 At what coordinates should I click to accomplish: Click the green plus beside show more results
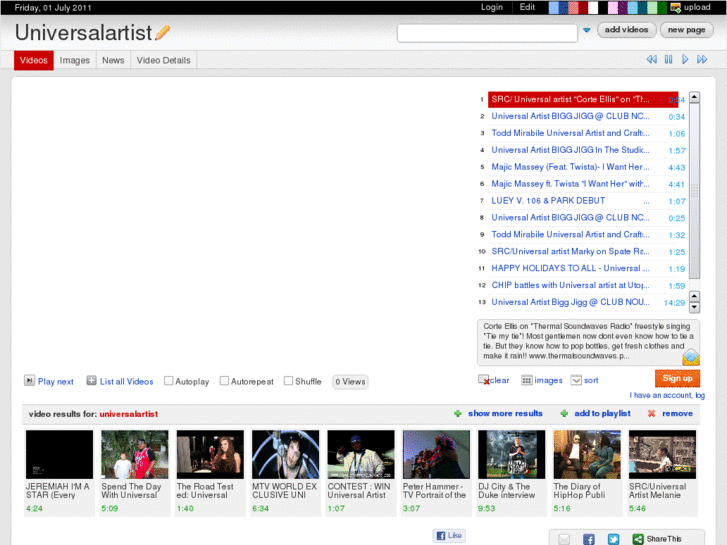[x=458, y=413]
